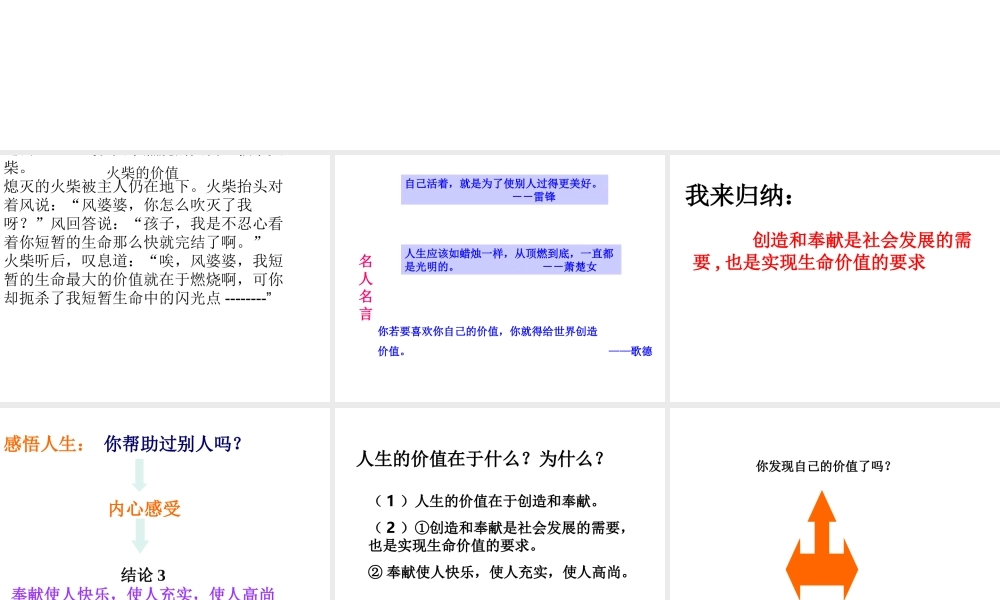This screenshot has width=1000, height=600.
Task: Click the title '火柴的价值'
Action: tap(143, 173)
